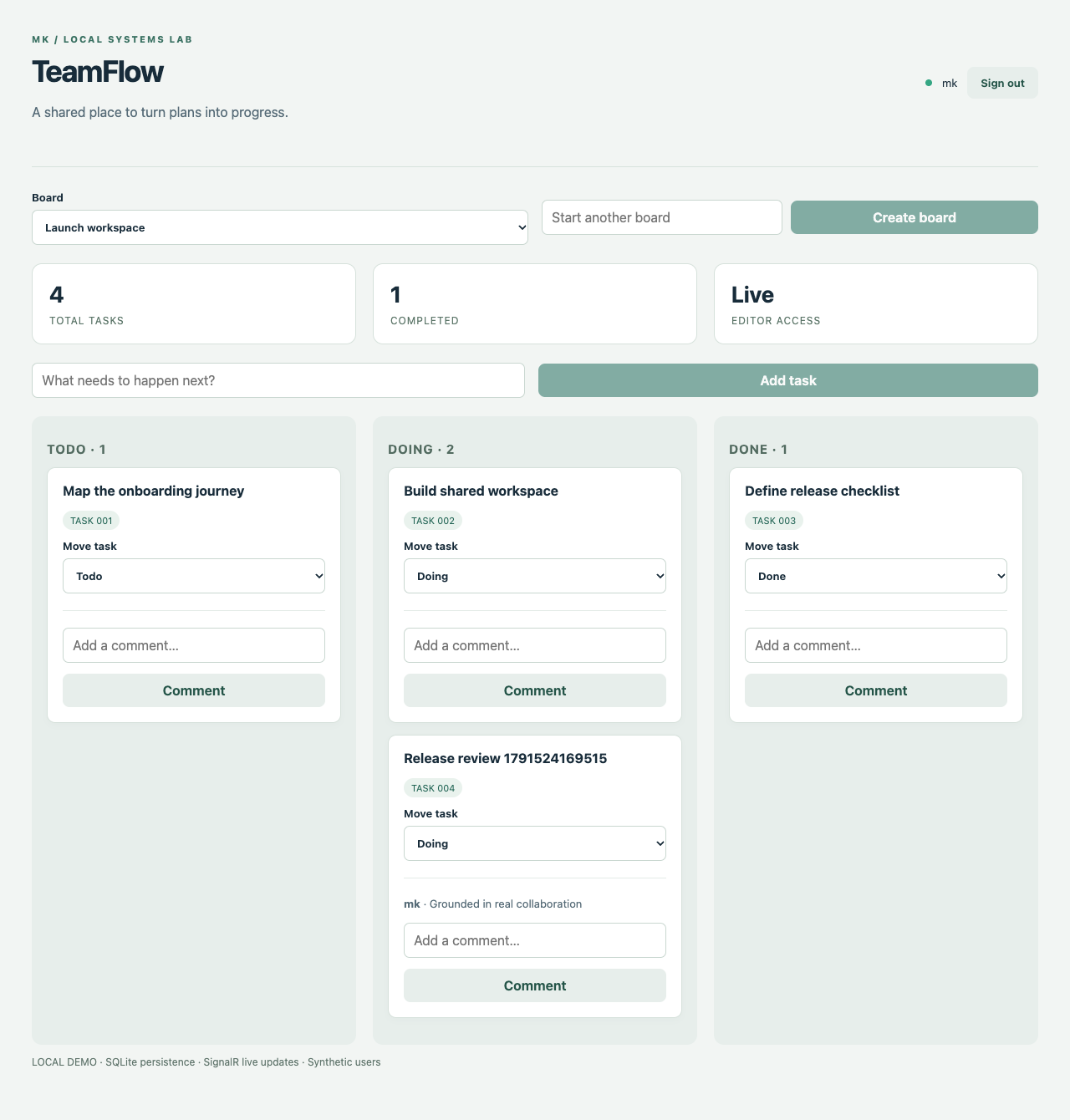Click the Grounded in real collaboration comment
The width and height of the screenshot is (1070, 1120).
pos(506,904)
